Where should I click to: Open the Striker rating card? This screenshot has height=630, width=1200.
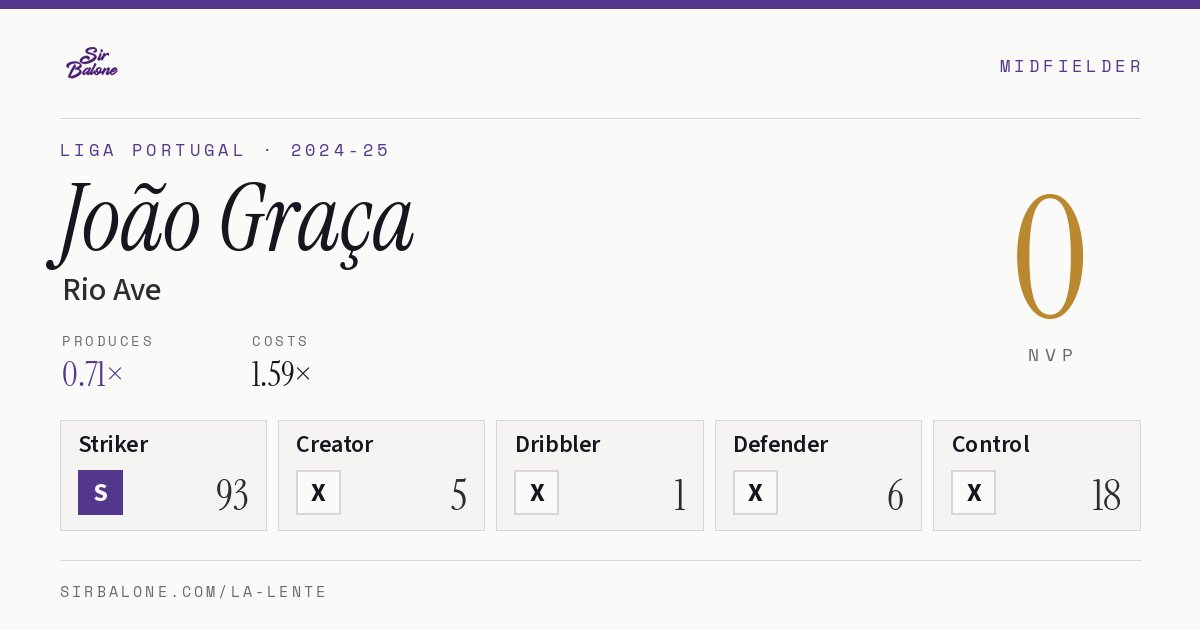click(163, 475)
